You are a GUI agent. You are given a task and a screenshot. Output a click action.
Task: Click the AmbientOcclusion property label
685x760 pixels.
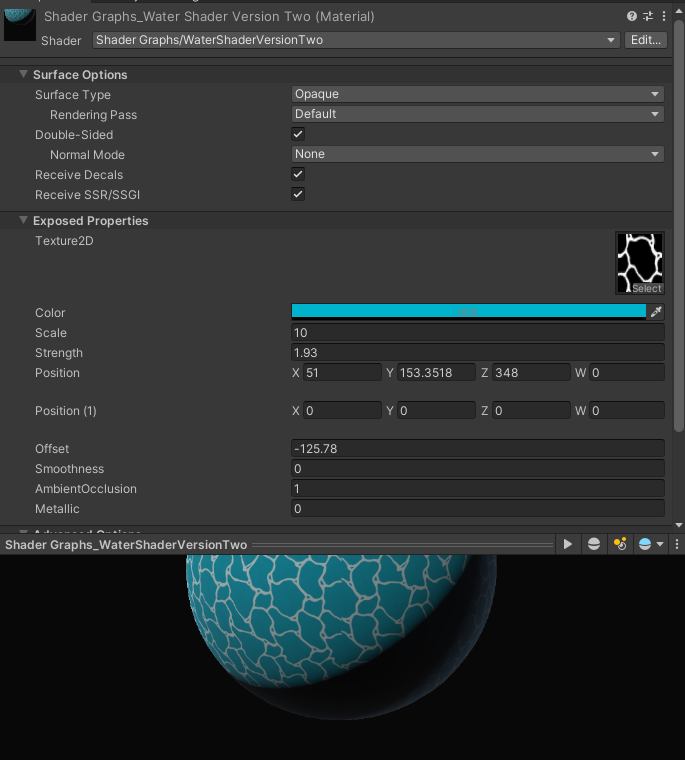pos(86,488)
